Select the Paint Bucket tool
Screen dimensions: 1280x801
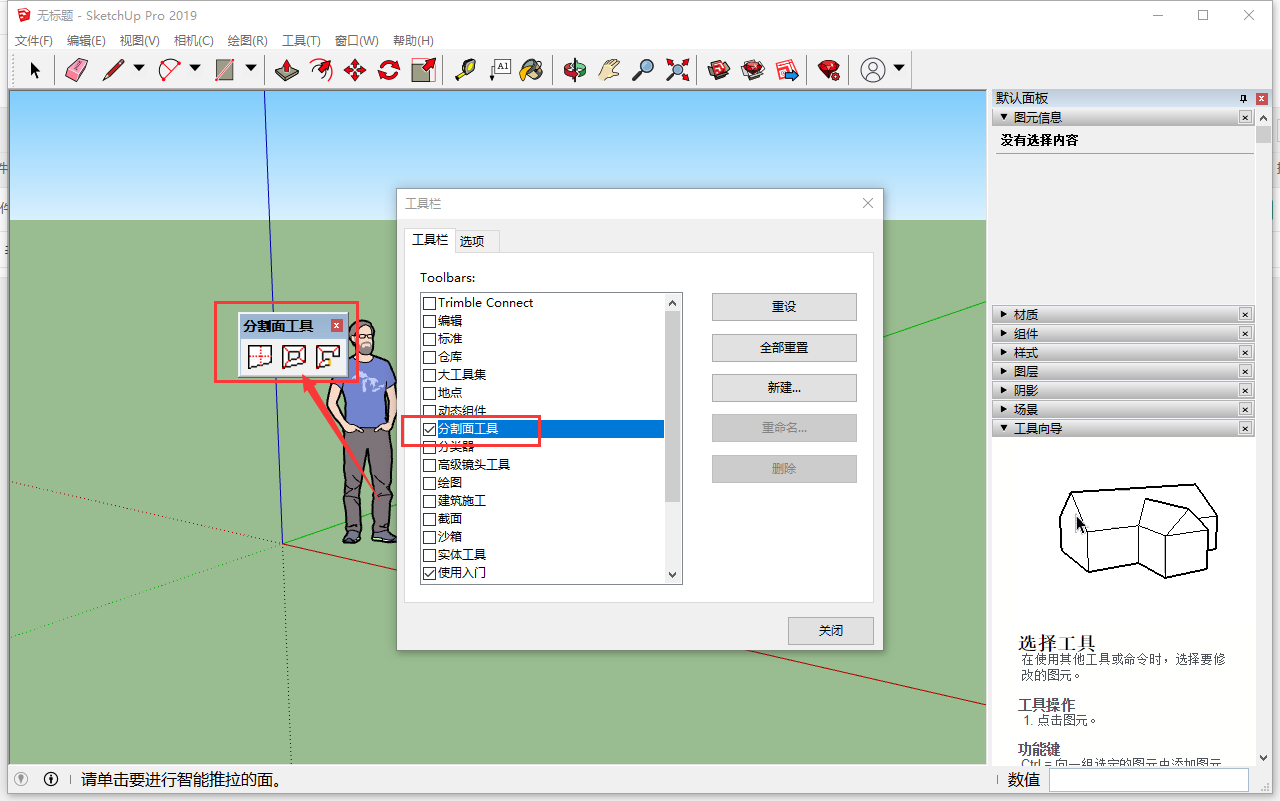tap(532, 70)
